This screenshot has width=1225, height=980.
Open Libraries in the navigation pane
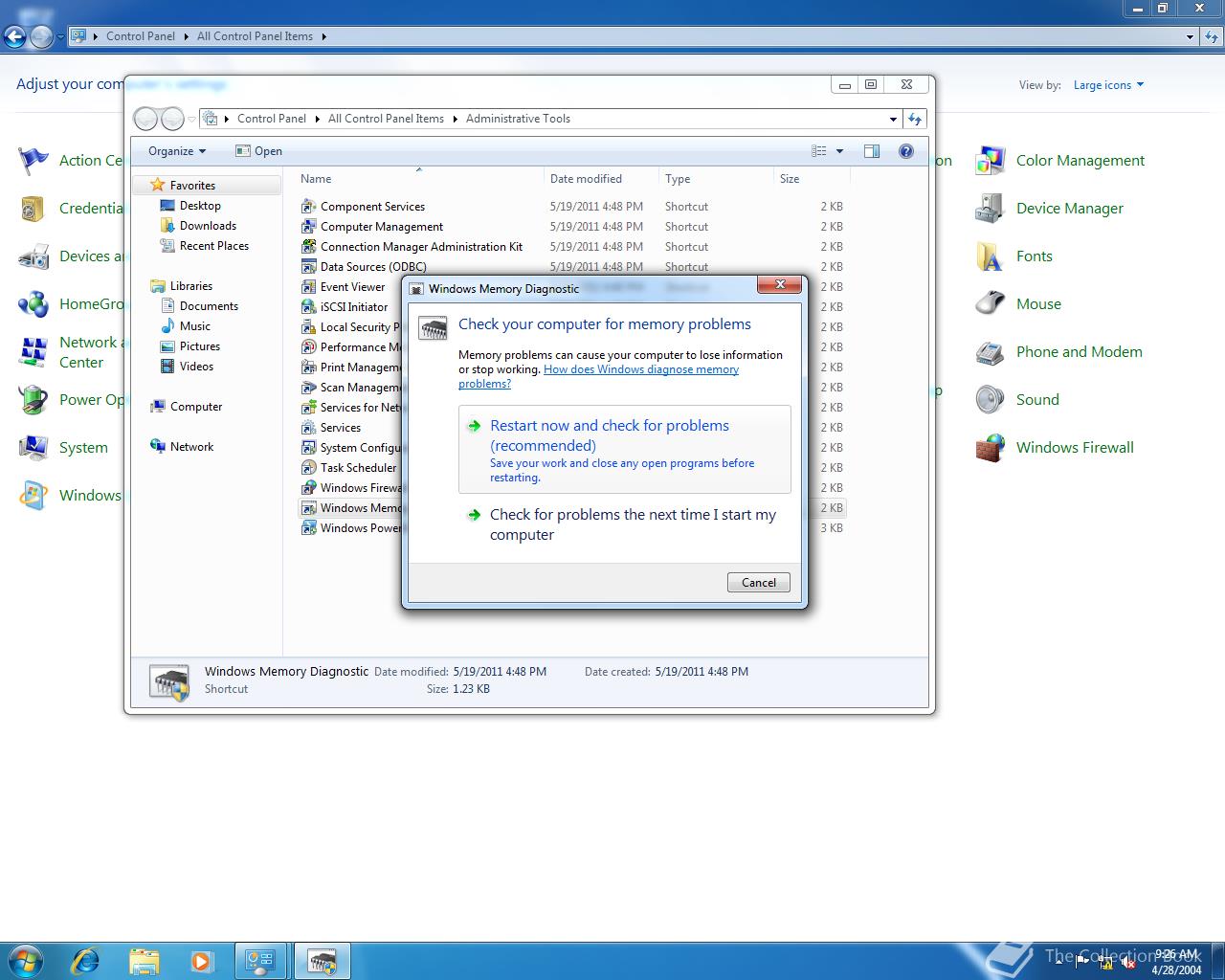click(190, 286)
